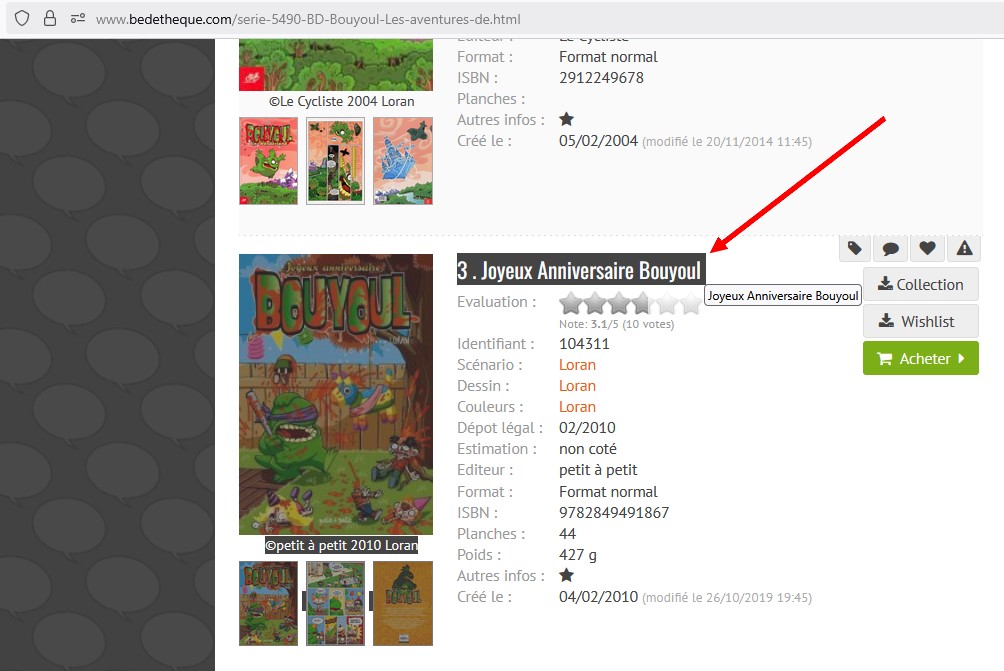
Task: Click the identifier value 104311
Action: (x=584, y=344)
